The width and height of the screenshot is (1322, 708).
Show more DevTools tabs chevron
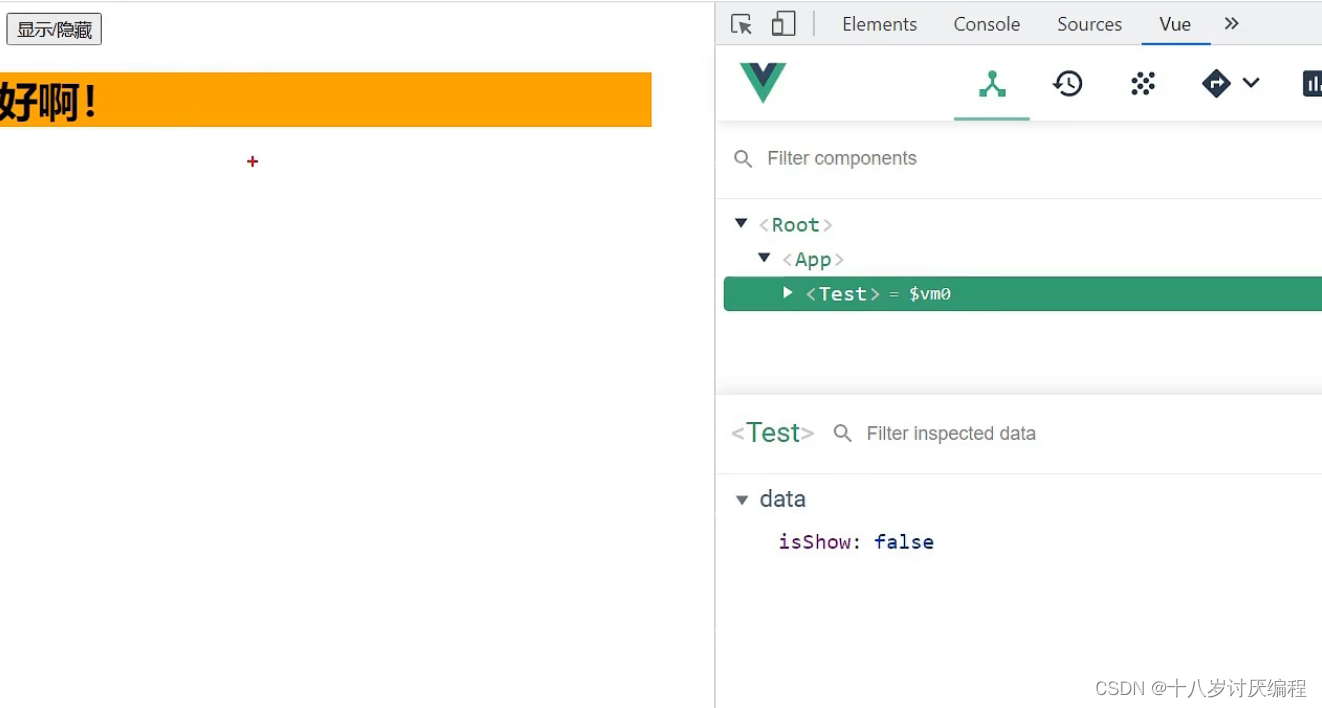(1232, 23)
